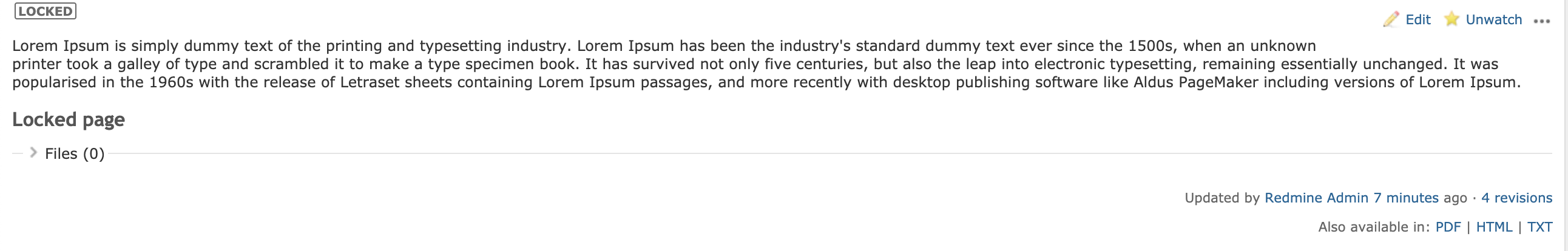This screenshot has height=251, width=1568.
Task: Click the Locked page heading
Action: coord(68,119)
